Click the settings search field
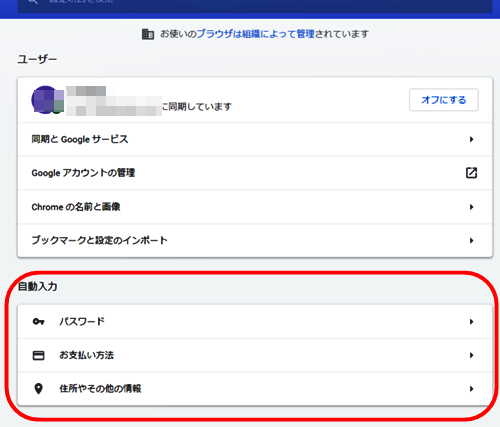Screen dimensions: 500x427 tap(255, 6)
